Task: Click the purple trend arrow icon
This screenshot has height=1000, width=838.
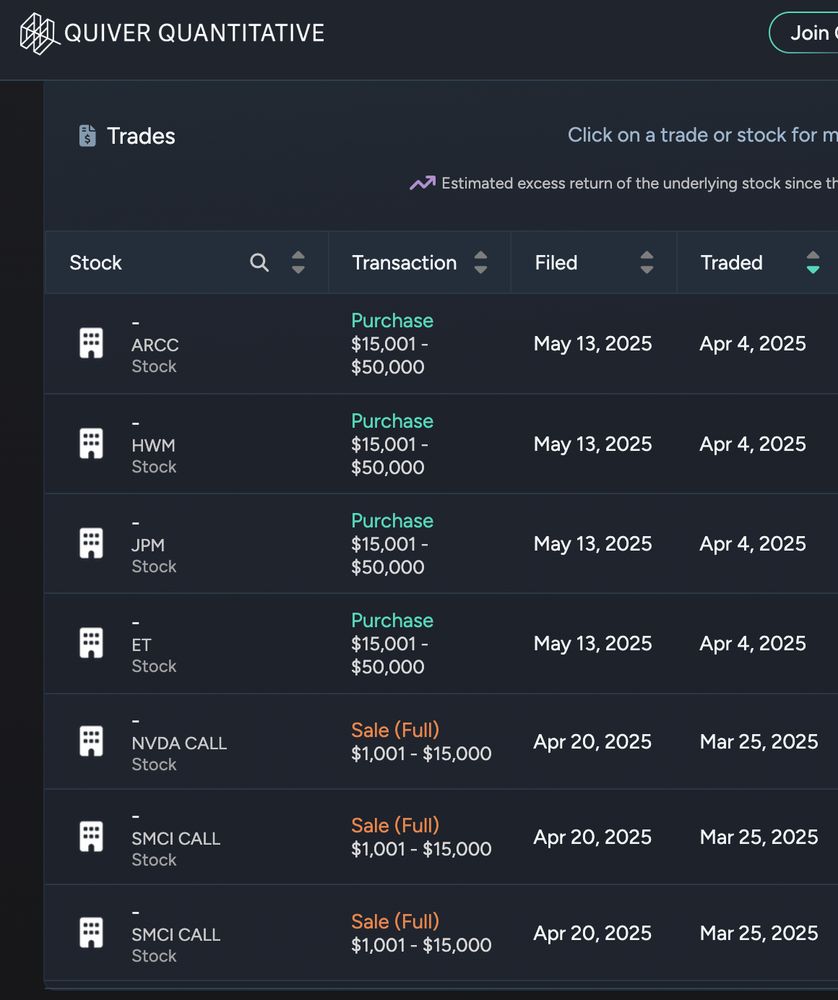Action: [422, 183]
